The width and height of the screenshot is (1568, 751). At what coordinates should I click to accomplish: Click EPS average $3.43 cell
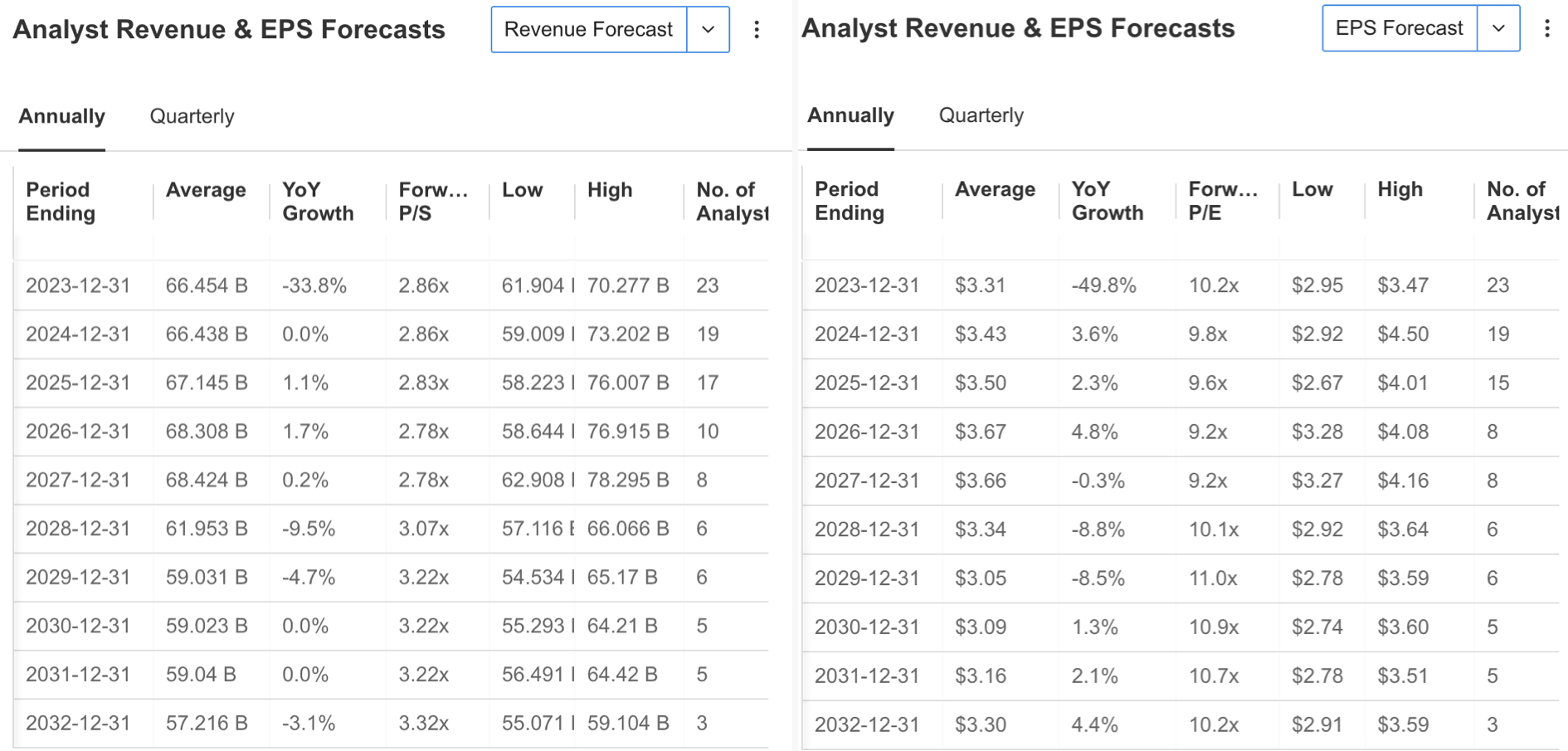coord(980,334)
